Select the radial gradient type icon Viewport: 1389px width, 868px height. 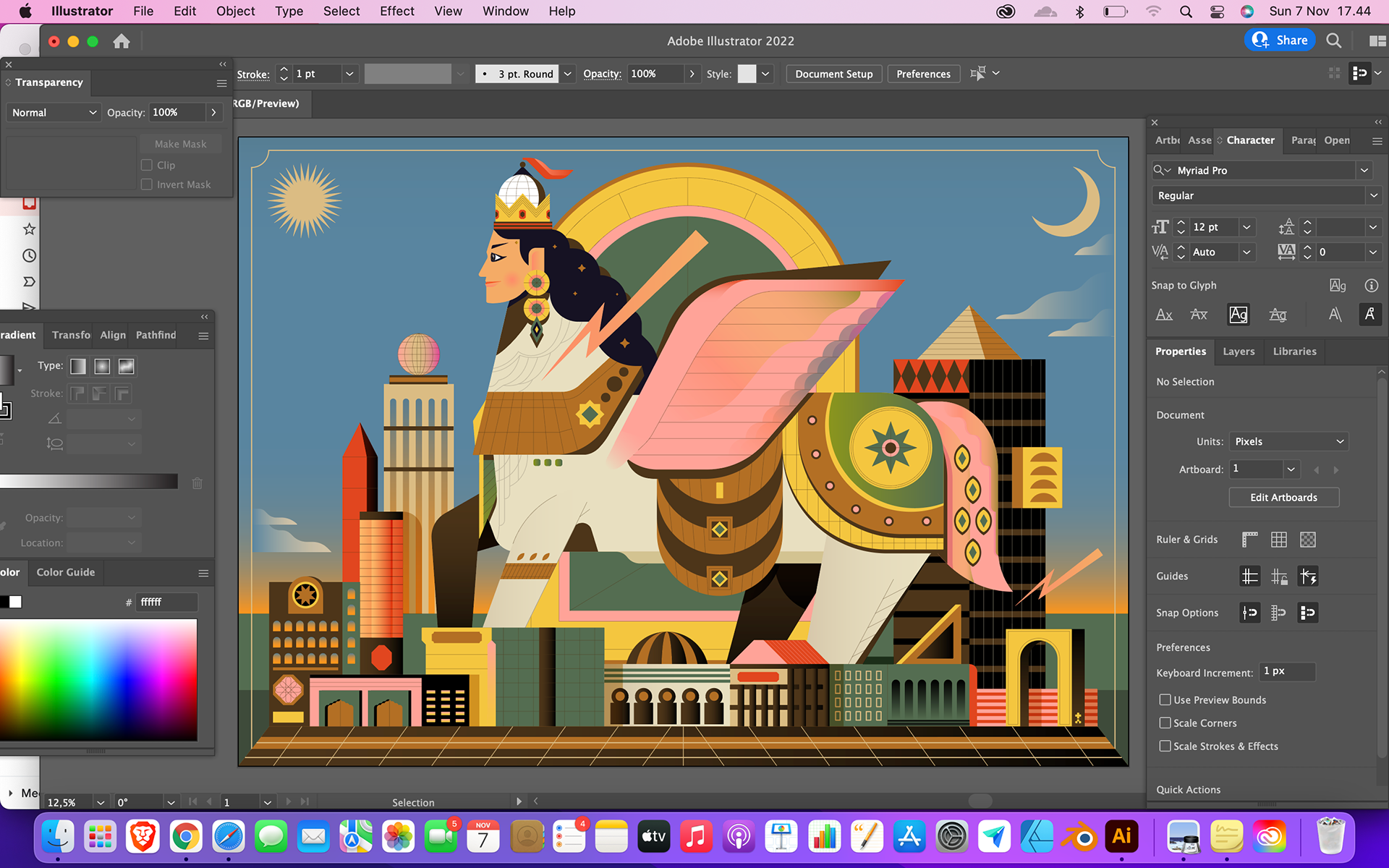pos(102,367)
